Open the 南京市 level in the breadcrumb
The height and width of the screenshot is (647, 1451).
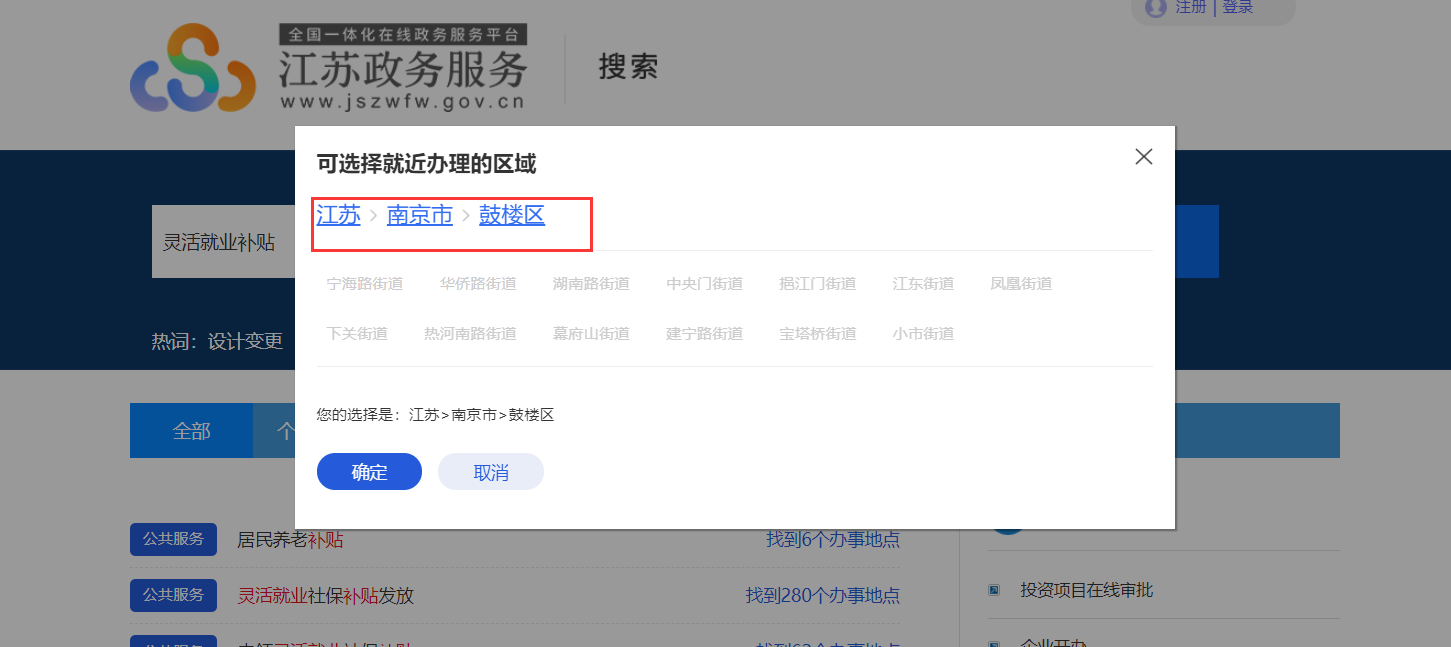pyautogui.click(x=420, y=215)
